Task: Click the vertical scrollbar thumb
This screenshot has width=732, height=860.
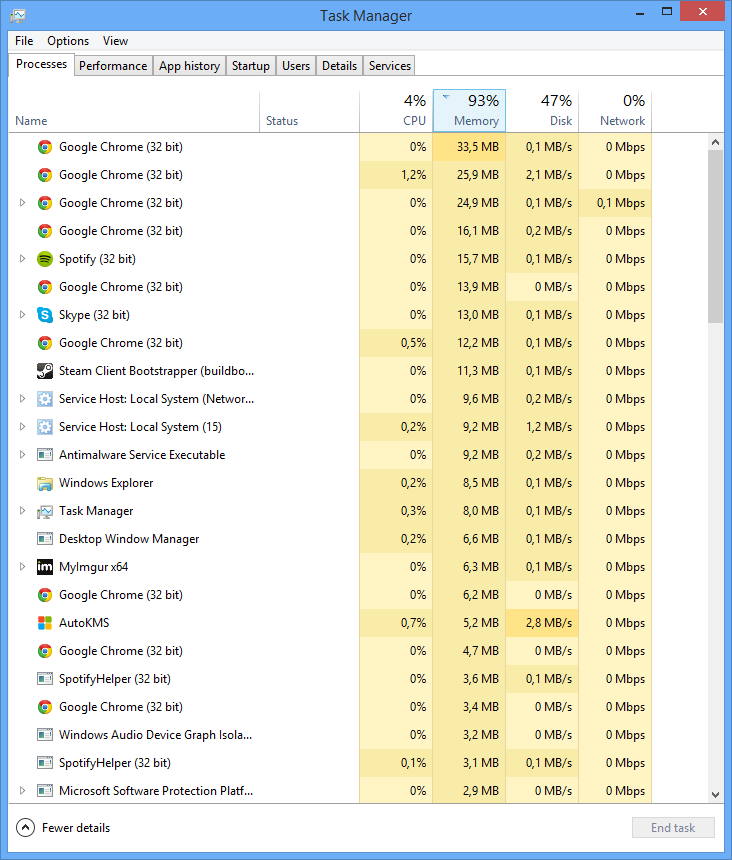Action: [x=715, y=237]
